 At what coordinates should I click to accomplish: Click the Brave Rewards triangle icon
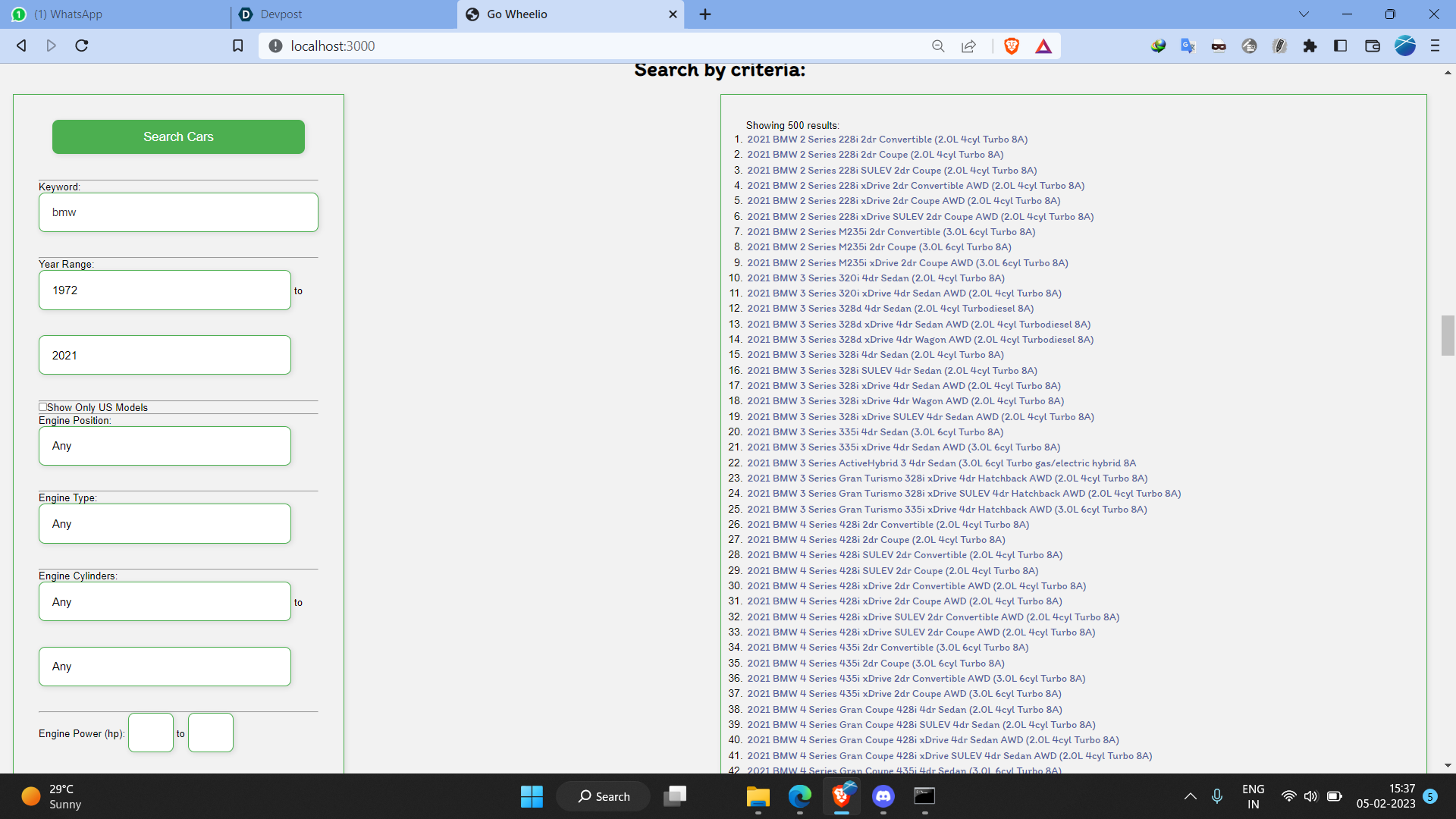pos(1043,46)
